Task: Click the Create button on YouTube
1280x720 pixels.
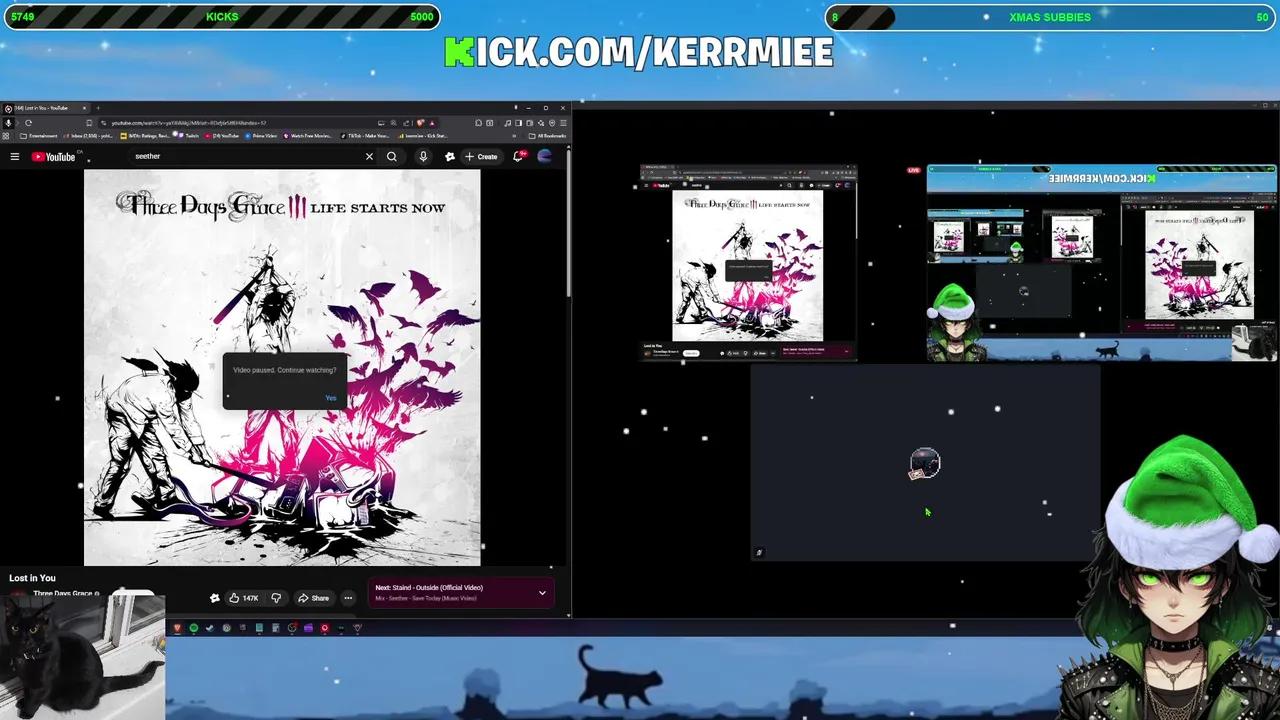Action: coord(481,156)
